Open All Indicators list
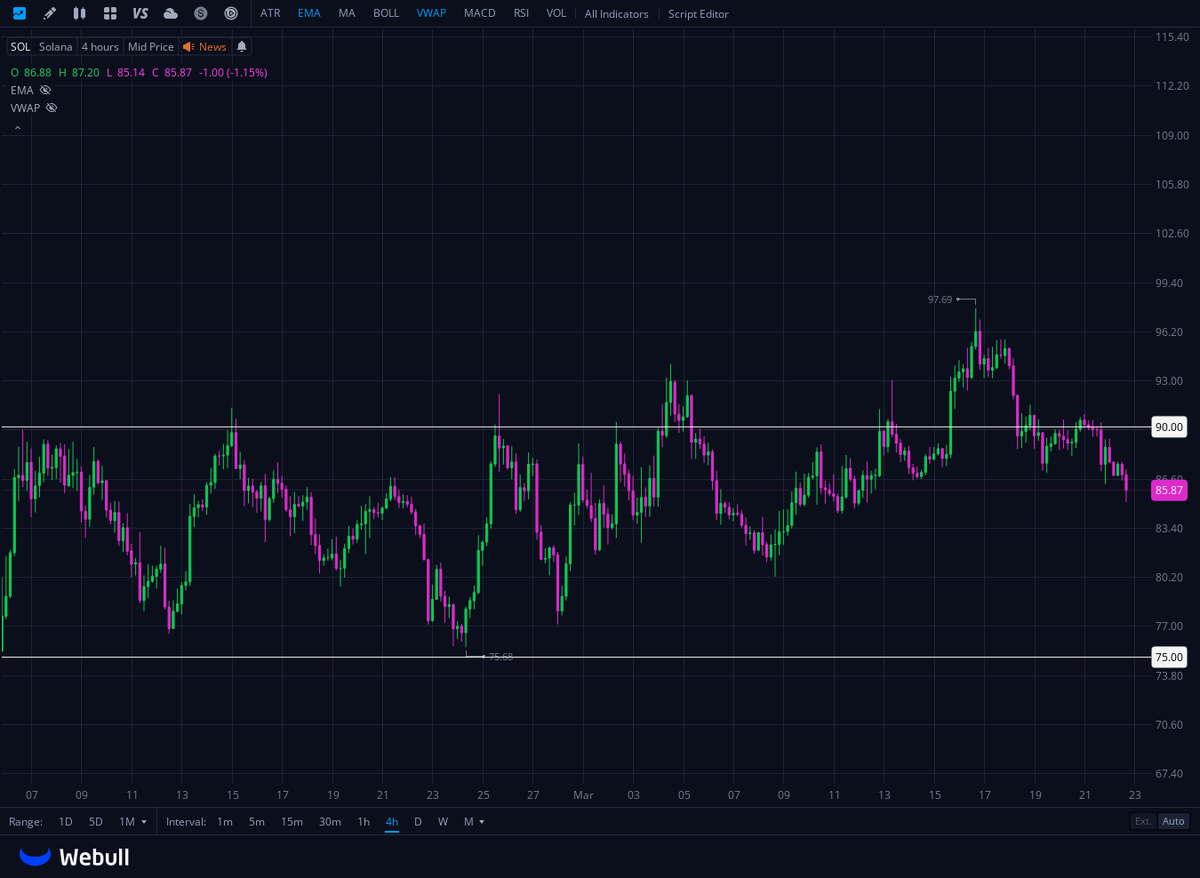 coord(616,14)
